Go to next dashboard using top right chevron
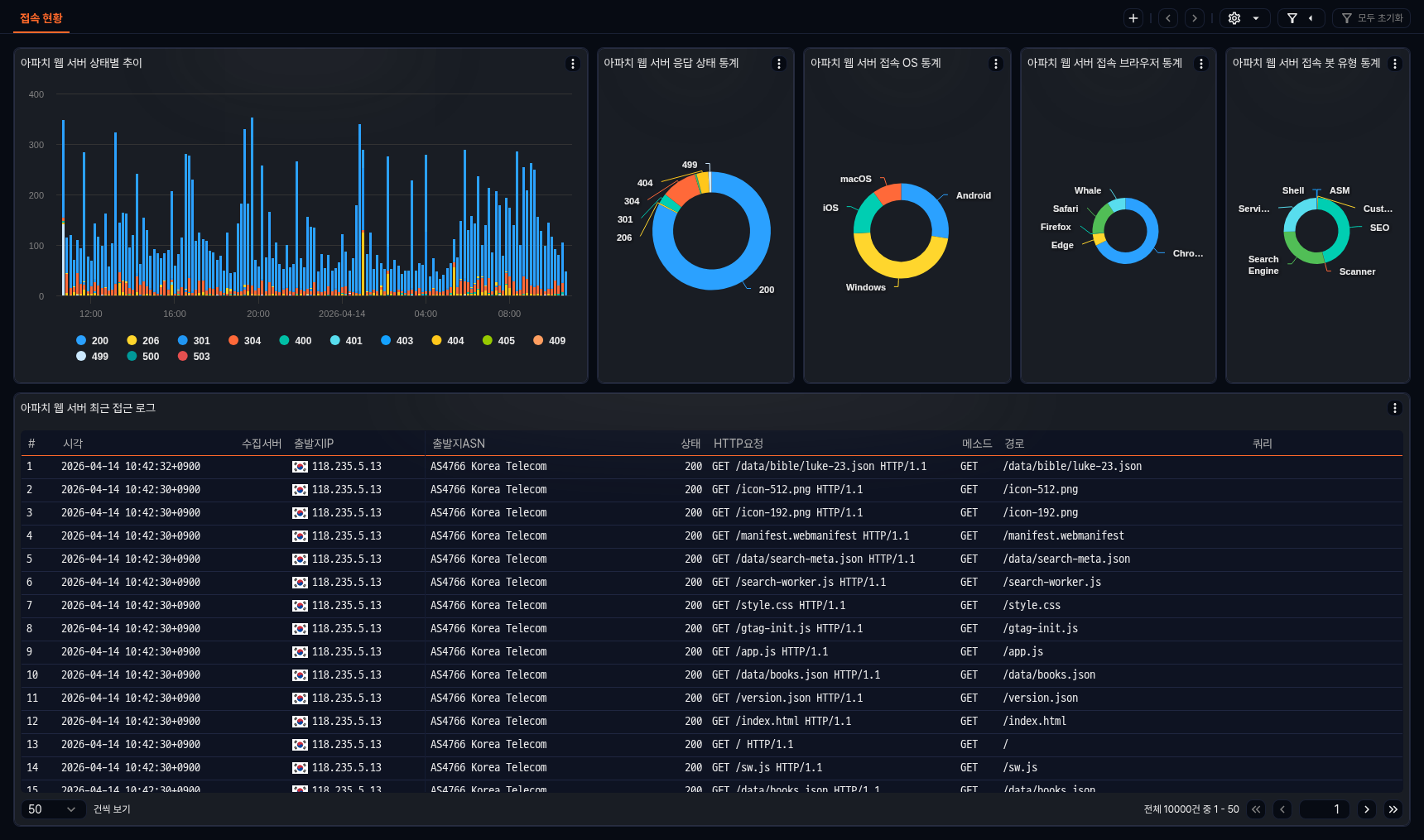This screenshot has width=1424, height=840. (1194, 18)
